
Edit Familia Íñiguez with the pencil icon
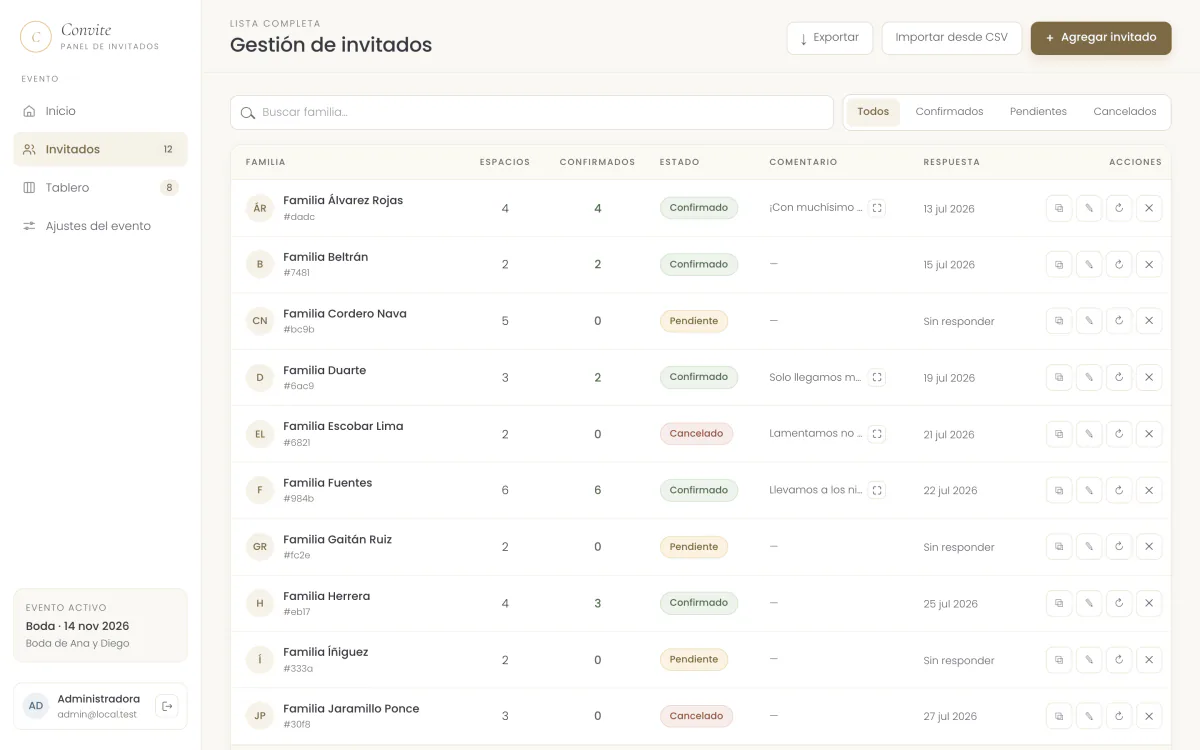pyautogui.click(x=1089, y=660)
